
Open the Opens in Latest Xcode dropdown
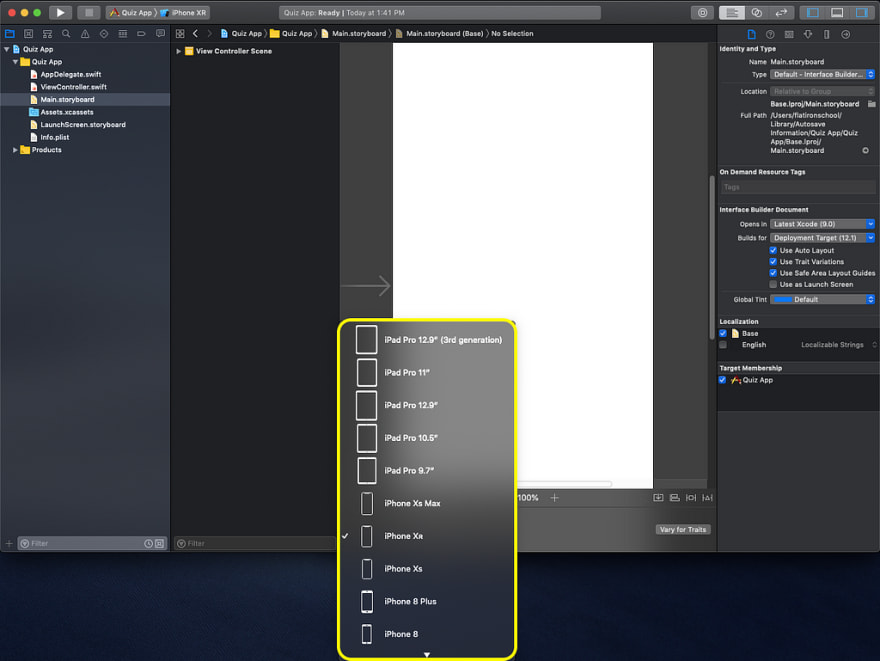[x=822, y=224]
